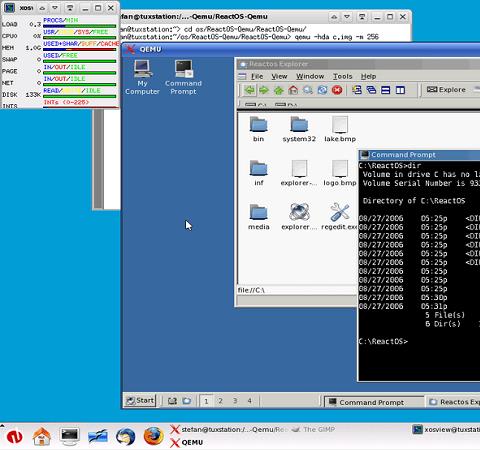The image size is (480, 450).
Task: Click the xosview window menu icon
Action: (9, 8)
